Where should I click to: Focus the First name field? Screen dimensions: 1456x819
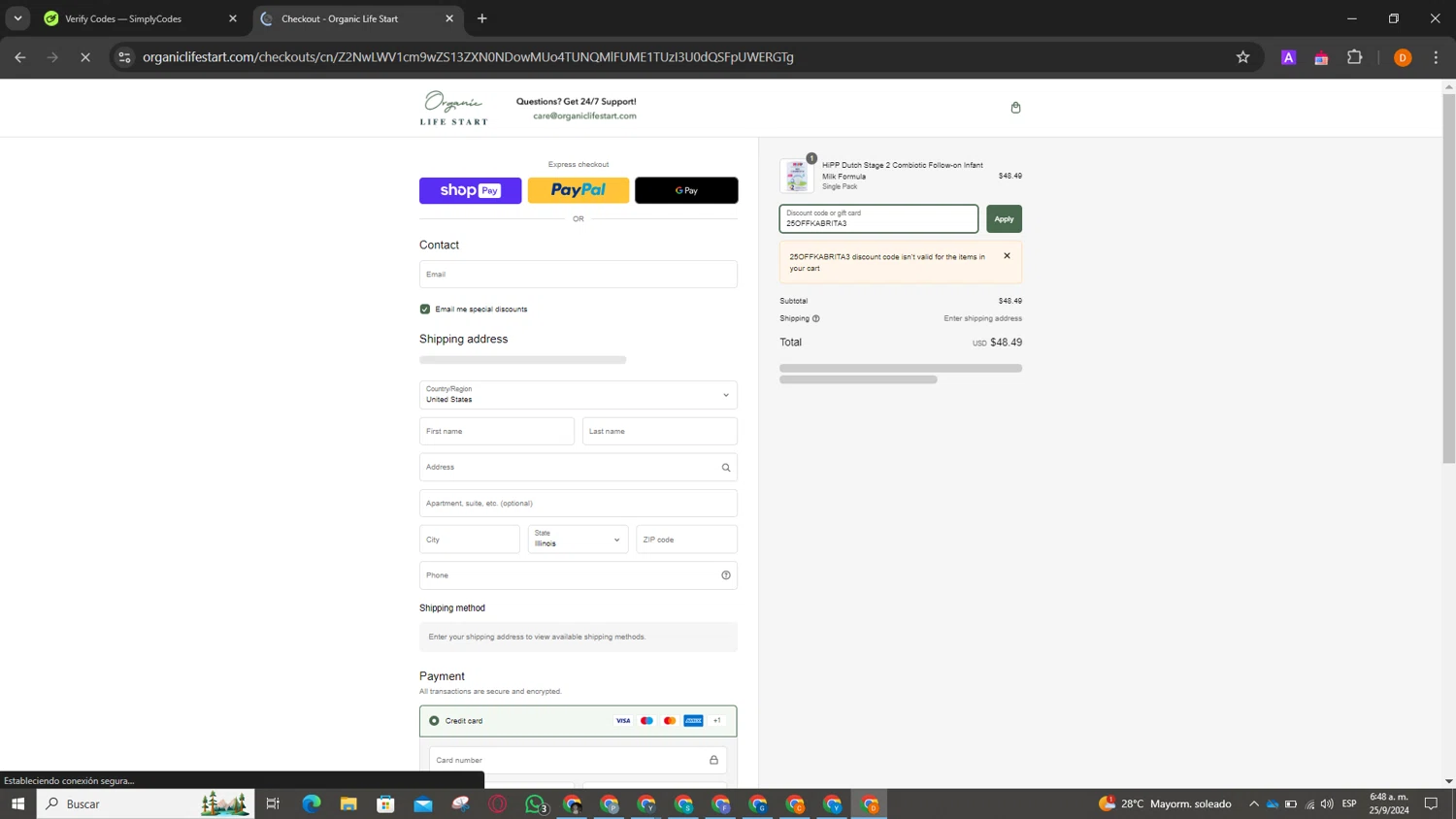click(x=497, y=431)
